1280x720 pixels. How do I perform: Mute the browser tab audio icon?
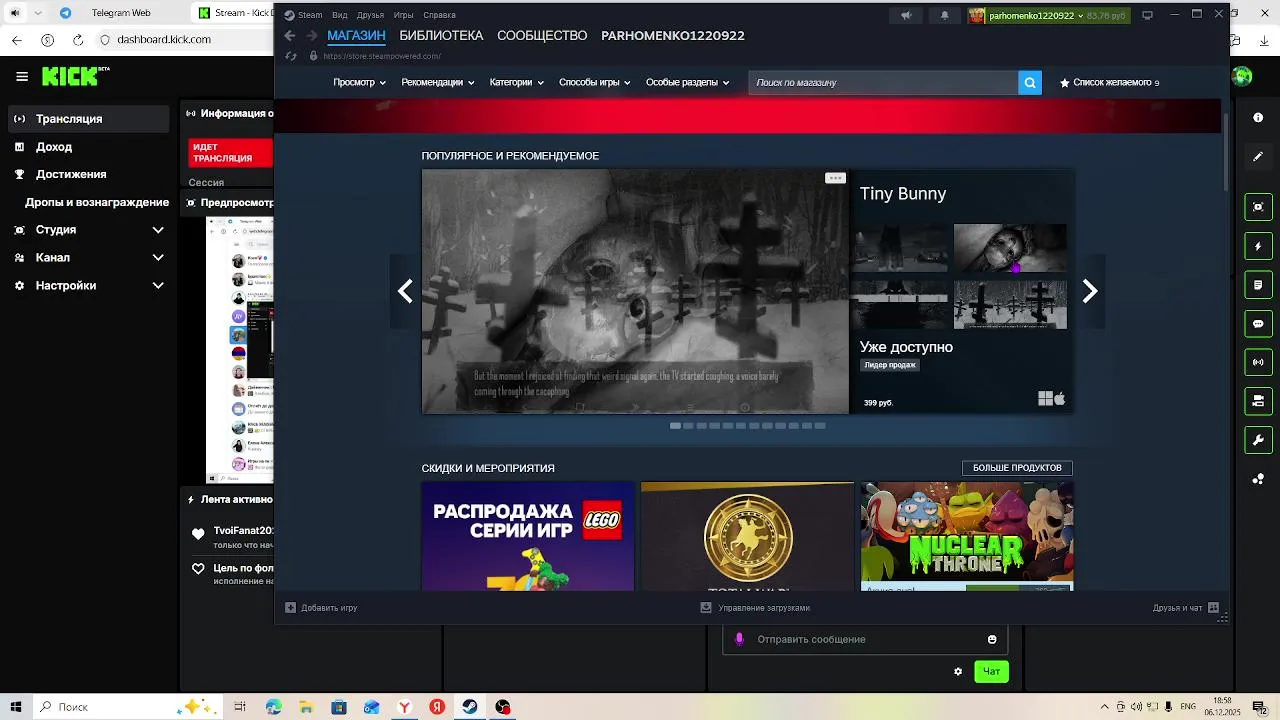(14, 13)
